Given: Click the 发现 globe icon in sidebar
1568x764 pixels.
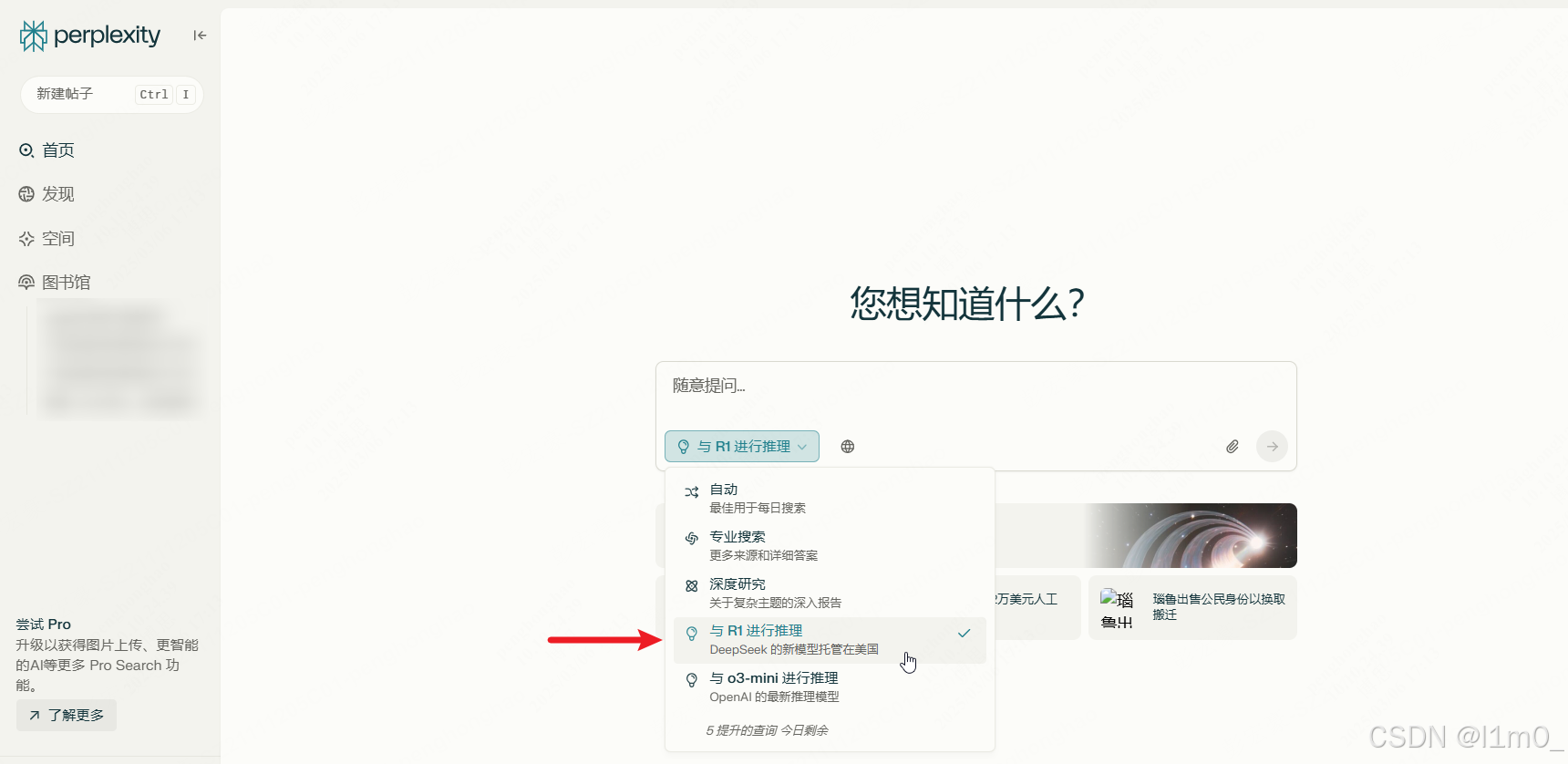Looking at the screenshot, I should pos(26,194).
